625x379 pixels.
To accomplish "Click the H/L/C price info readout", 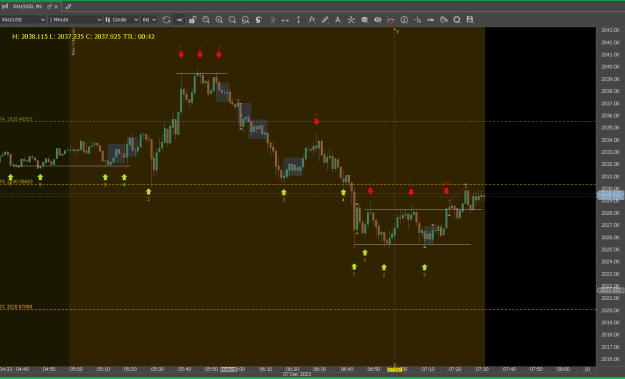I will click(83, 36).
